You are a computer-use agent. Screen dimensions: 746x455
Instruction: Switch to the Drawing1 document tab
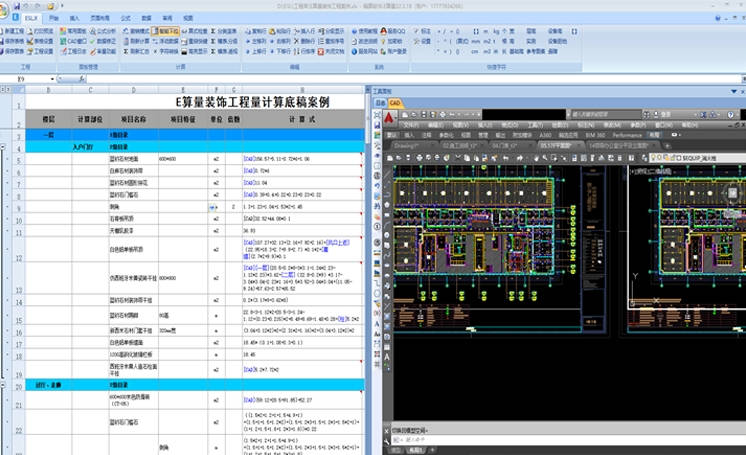pos(407,145)
